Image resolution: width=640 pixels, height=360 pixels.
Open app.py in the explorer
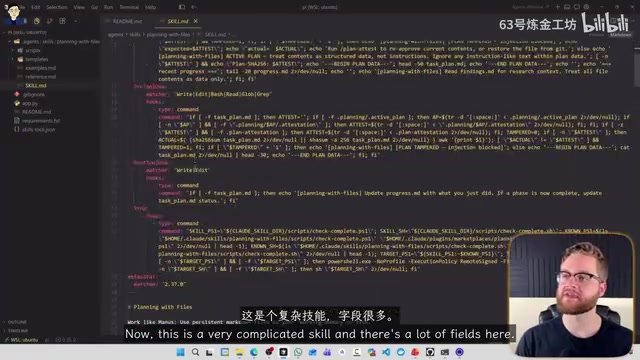point(30,103)
